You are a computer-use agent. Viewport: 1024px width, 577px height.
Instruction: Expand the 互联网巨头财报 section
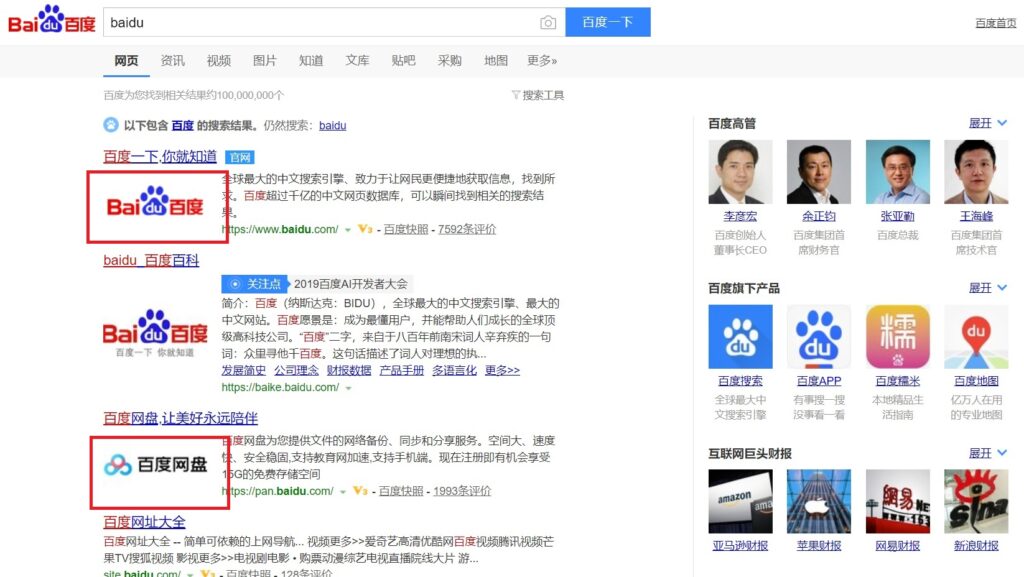pyautogui.click(x=987, y=453)
